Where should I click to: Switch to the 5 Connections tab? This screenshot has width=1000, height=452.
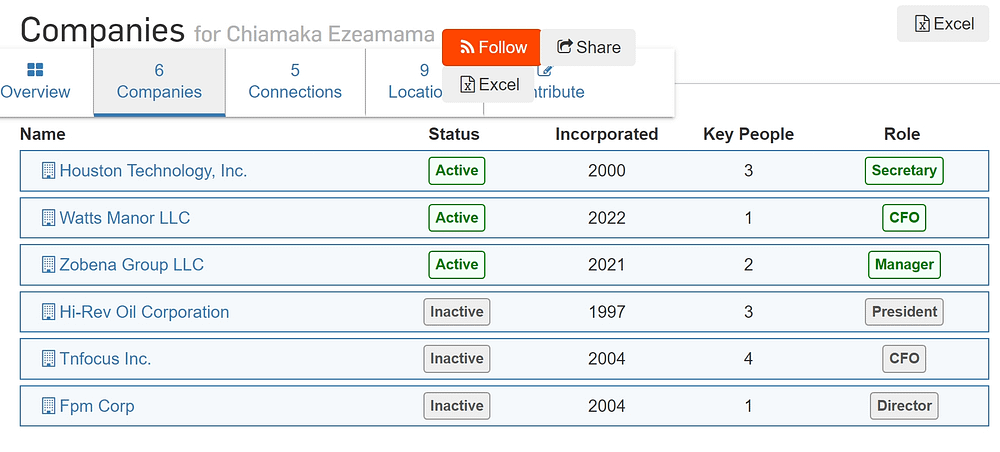coord(295,82)
